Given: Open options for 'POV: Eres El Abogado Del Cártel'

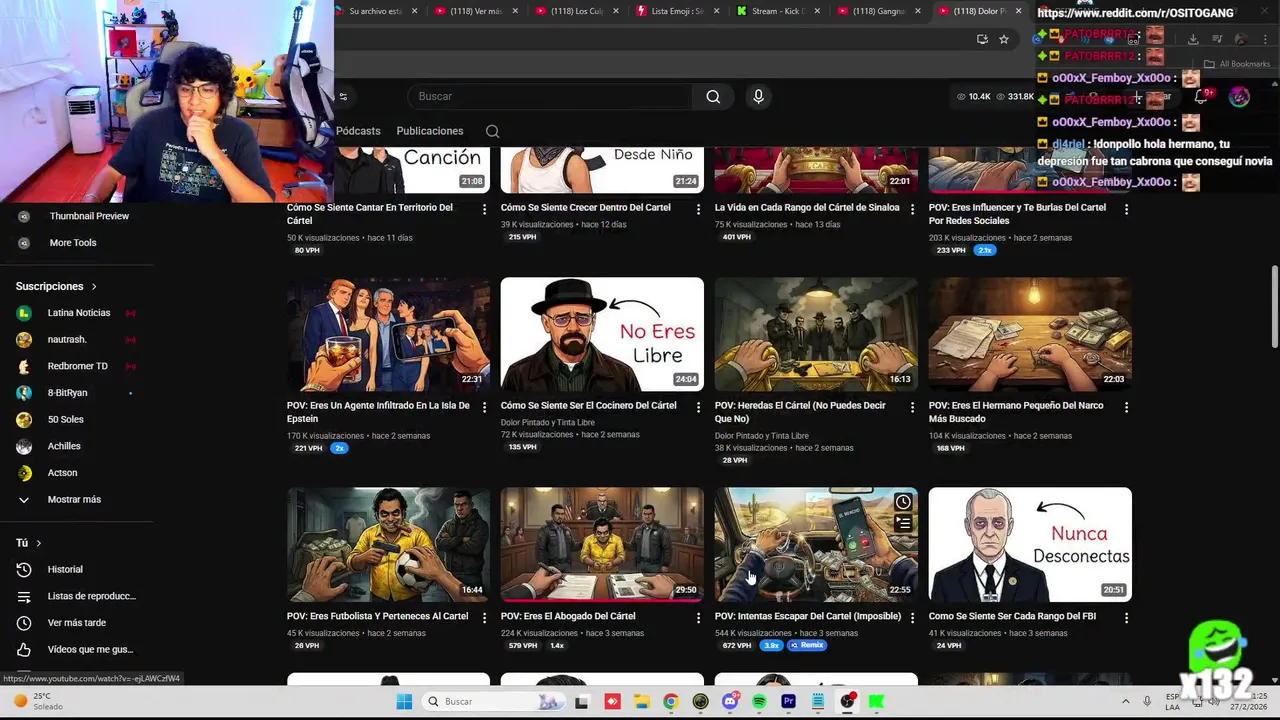Looking at the screenshot, I should [x=698, y=618].
